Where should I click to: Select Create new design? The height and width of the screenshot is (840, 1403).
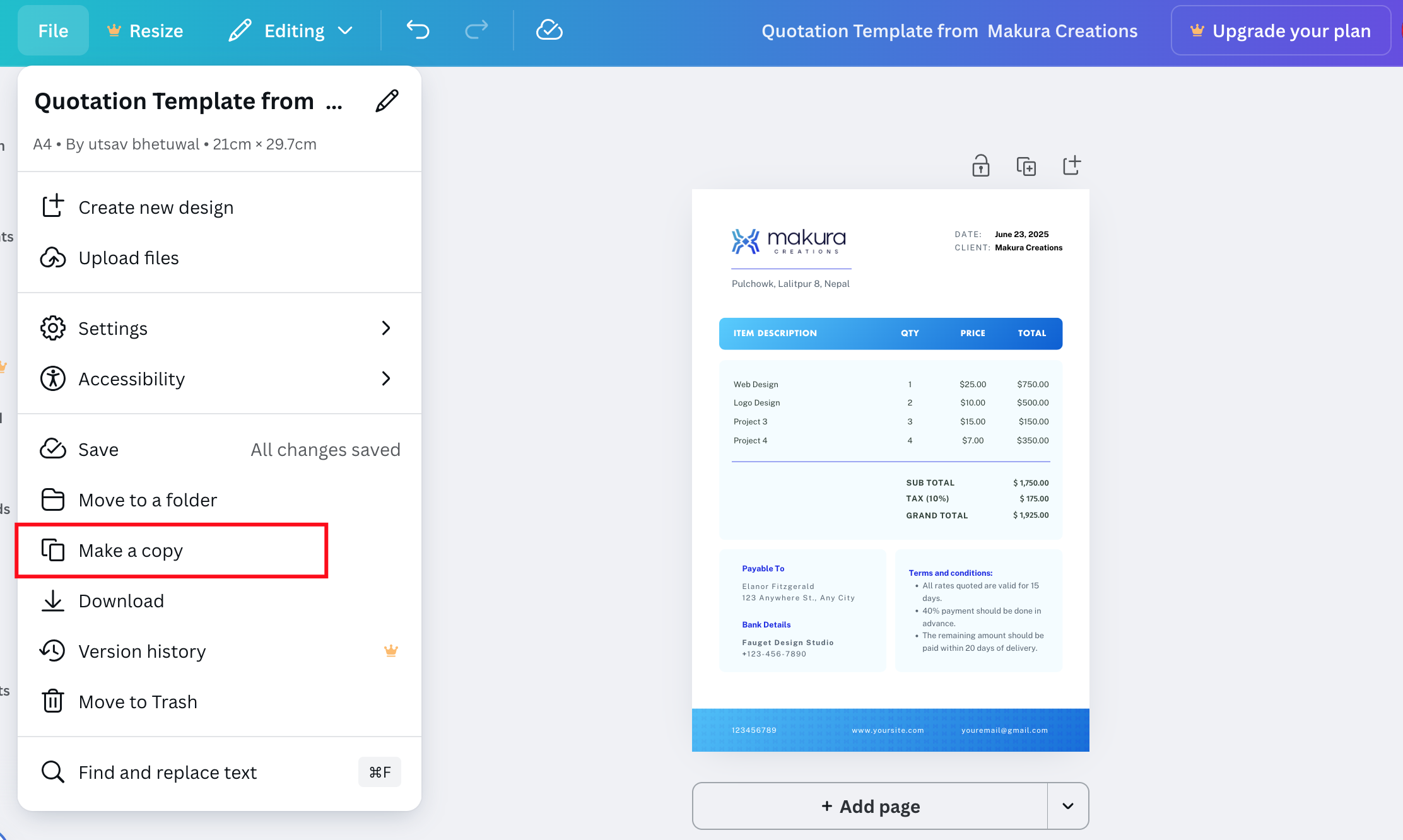click(220, 207)
